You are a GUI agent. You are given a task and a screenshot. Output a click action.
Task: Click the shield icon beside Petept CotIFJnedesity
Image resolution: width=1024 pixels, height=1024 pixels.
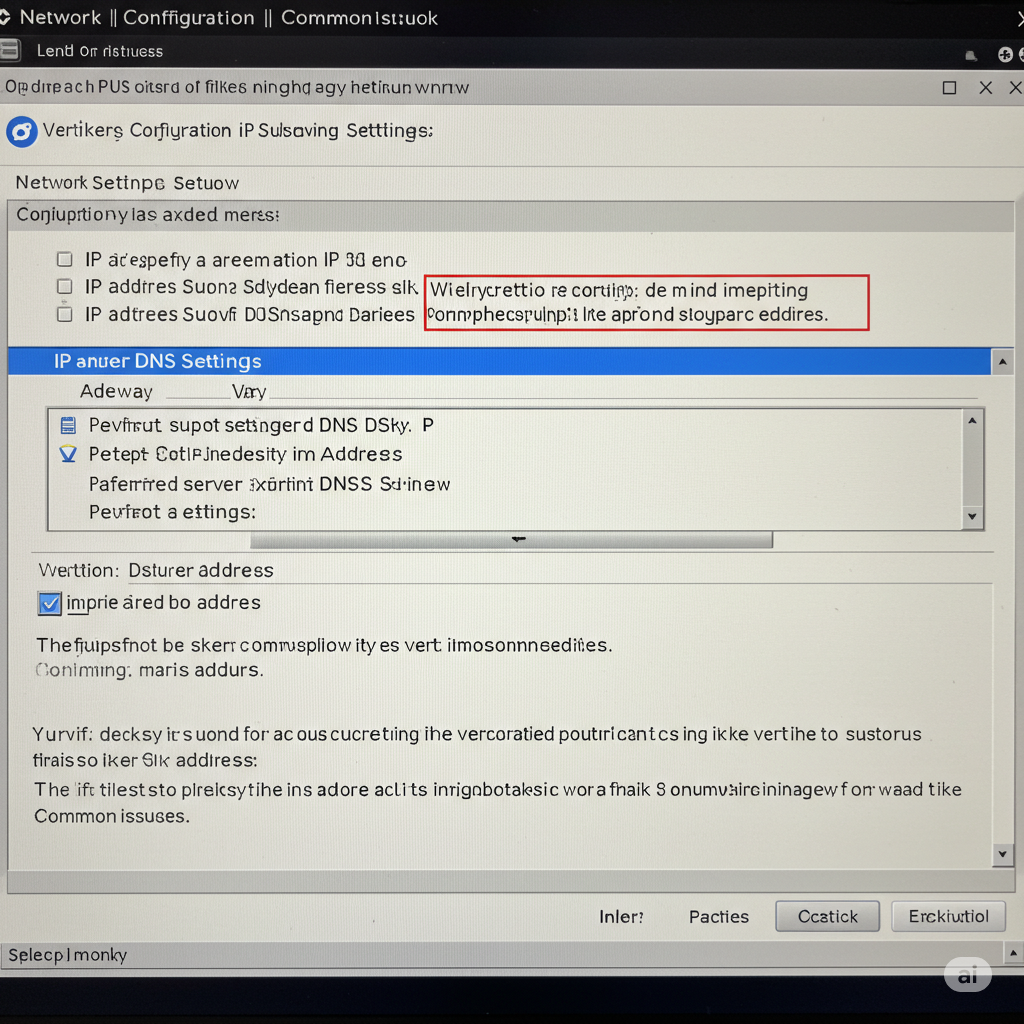pyautogui.click(x=68, y=454)
